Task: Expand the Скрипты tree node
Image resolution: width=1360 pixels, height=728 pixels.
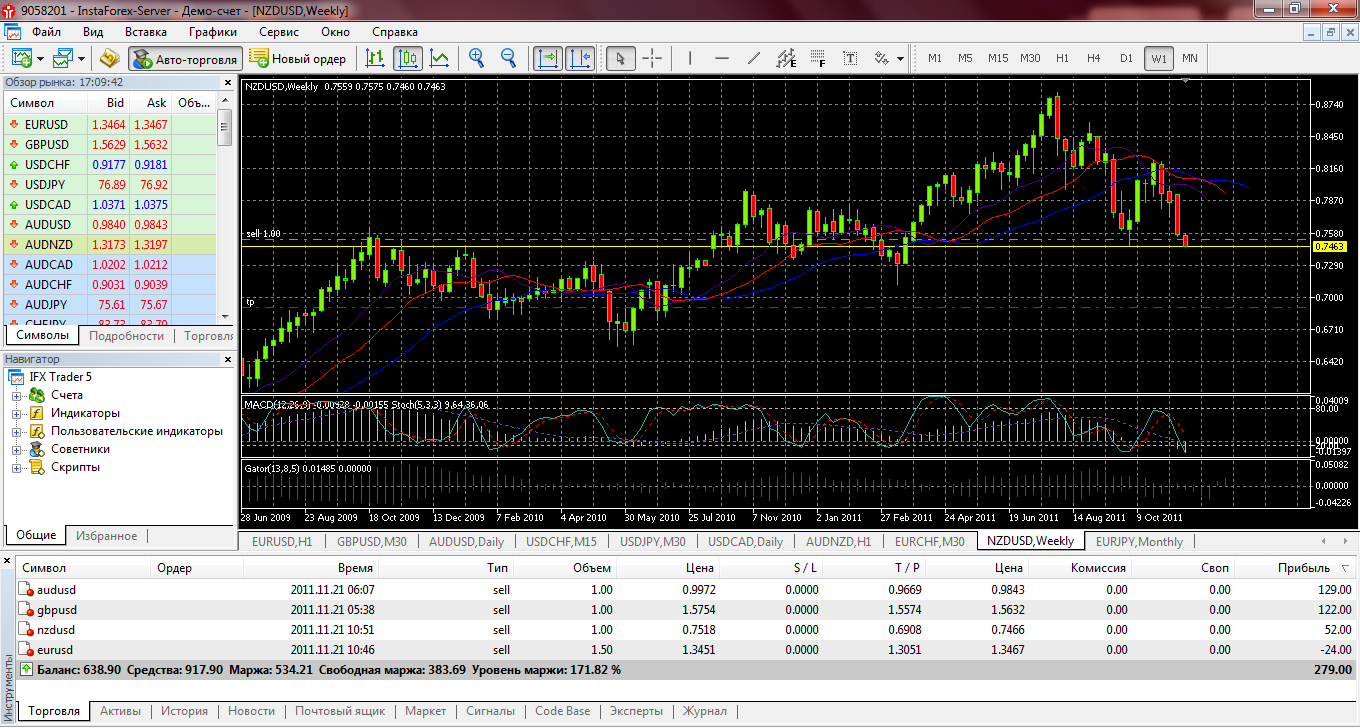Action: [x=17, y=468]
